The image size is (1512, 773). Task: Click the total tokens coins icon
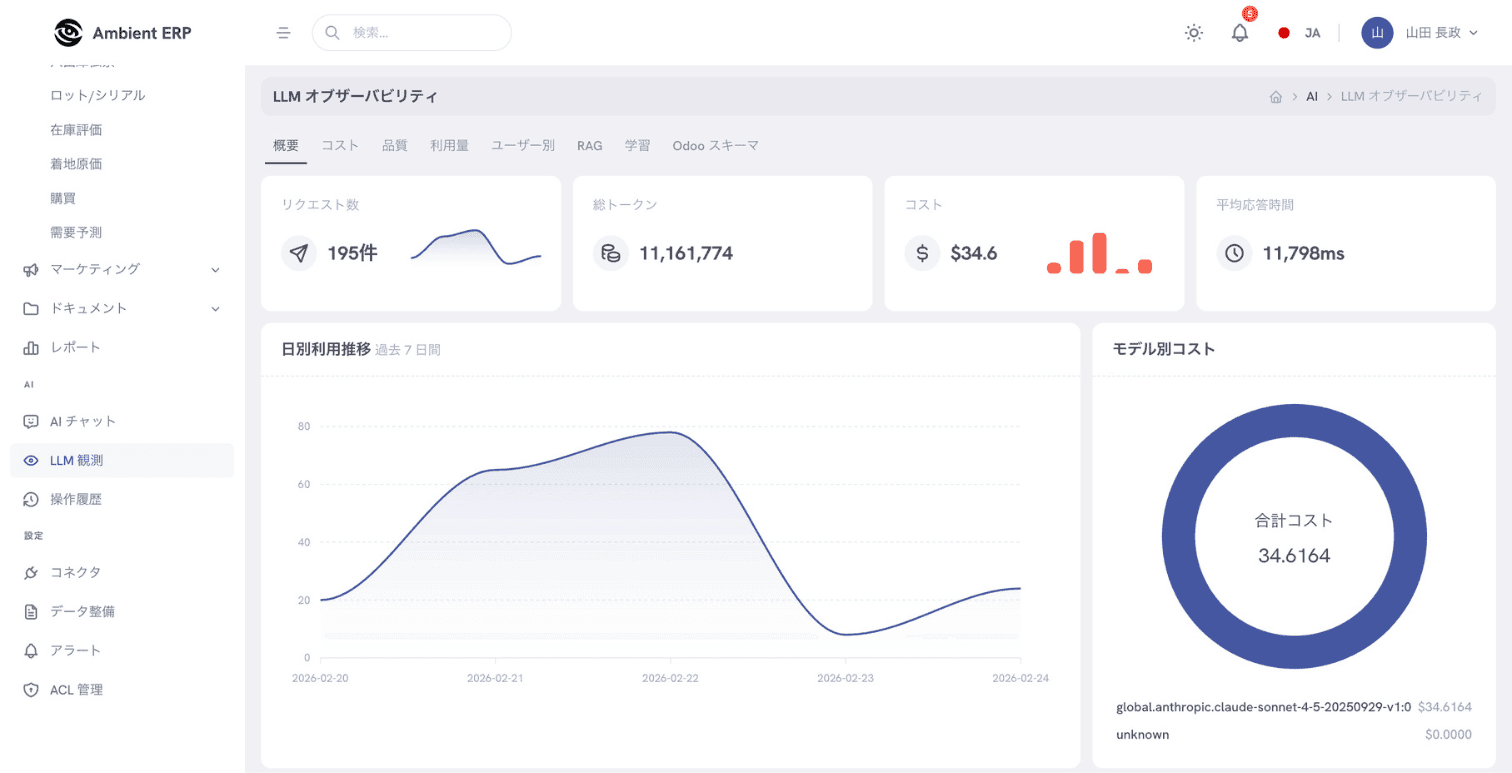(x=610, y=253)
